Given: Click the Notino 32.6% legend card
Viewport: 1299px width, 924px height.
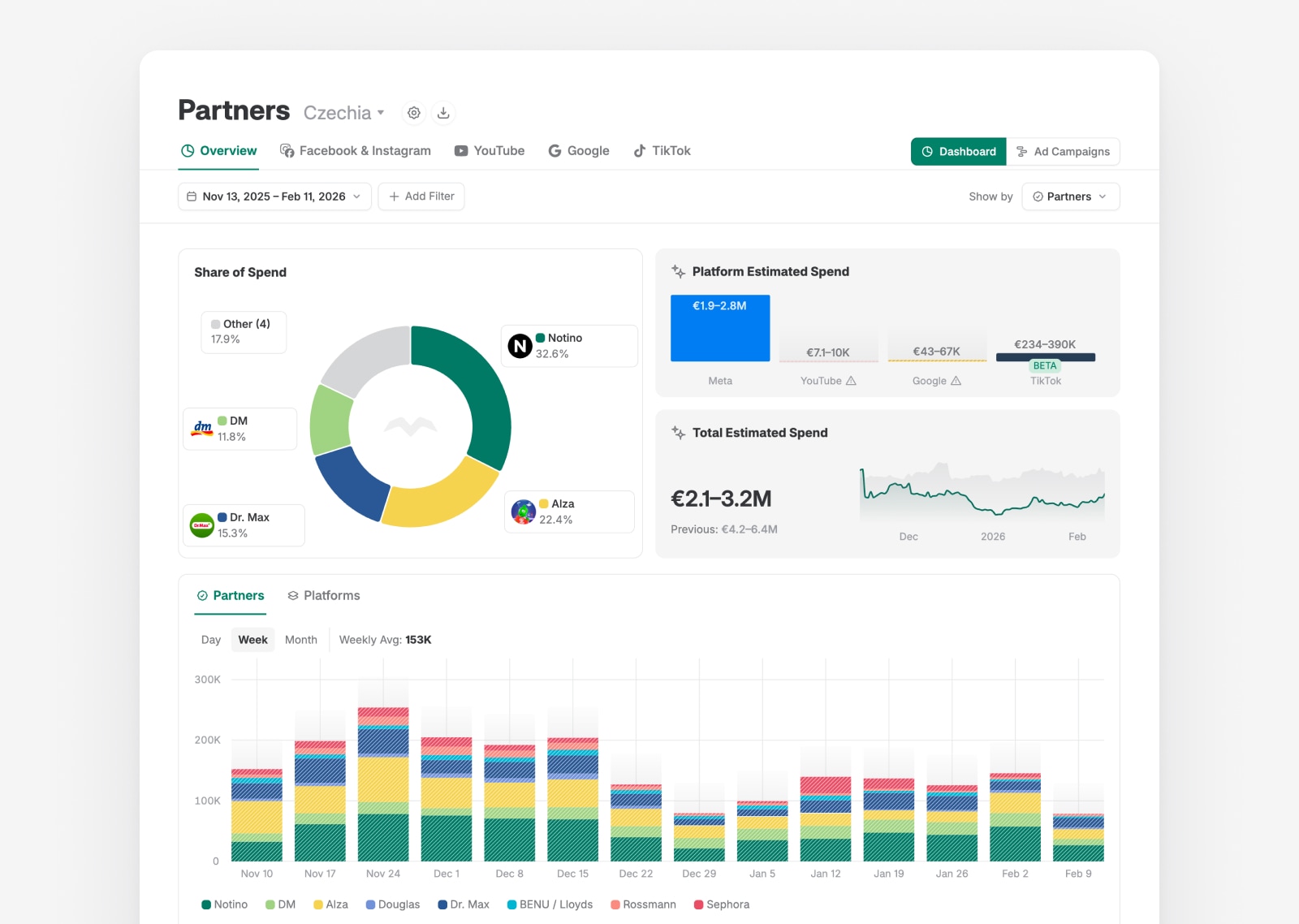Looking at the screenshot, I should pos(570,346).
